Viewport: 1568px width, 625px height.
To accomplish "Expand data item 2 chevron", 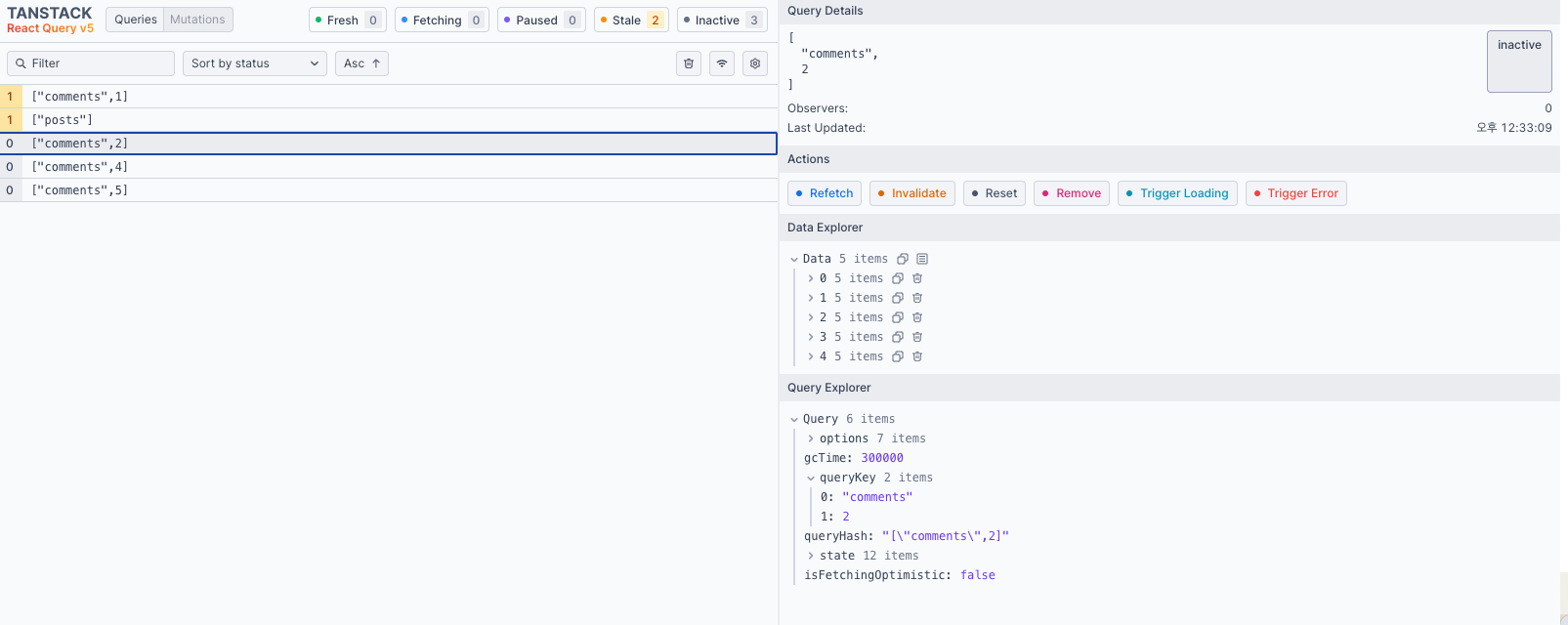I will tap(811, 317).
